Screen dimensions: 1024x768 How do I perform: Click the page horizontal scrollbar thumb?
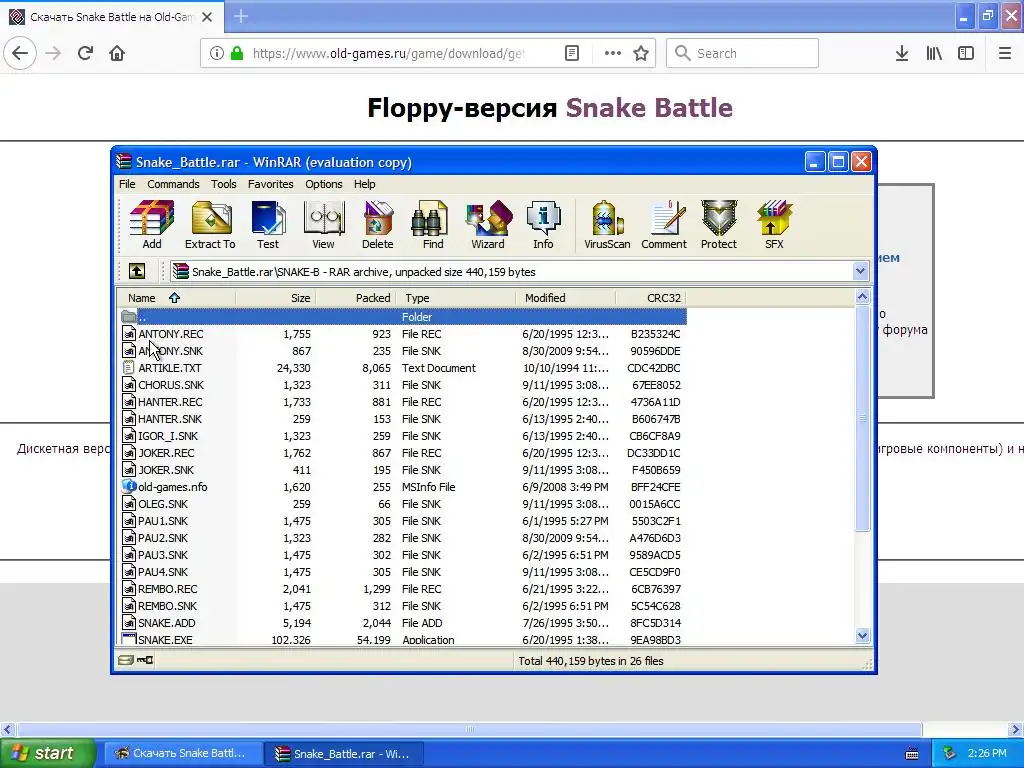[470, 729]
